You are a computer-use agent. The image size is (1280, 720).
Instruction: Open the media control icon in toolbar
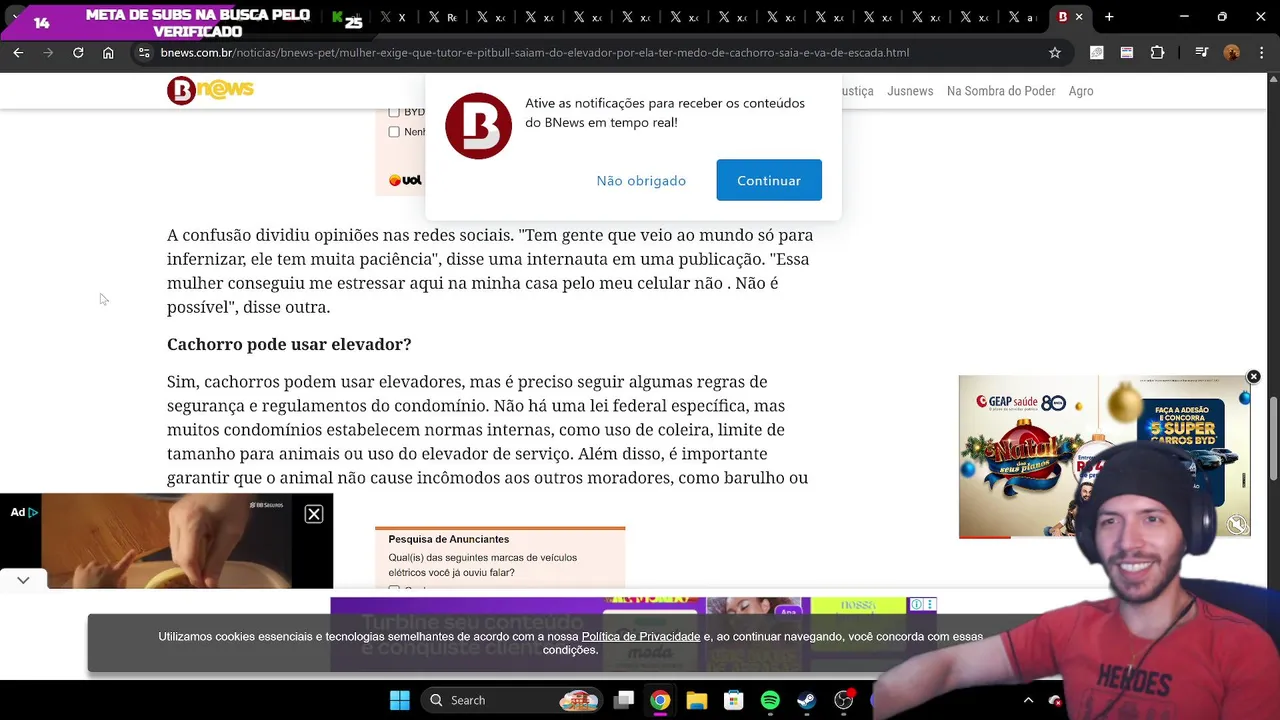1202,52
